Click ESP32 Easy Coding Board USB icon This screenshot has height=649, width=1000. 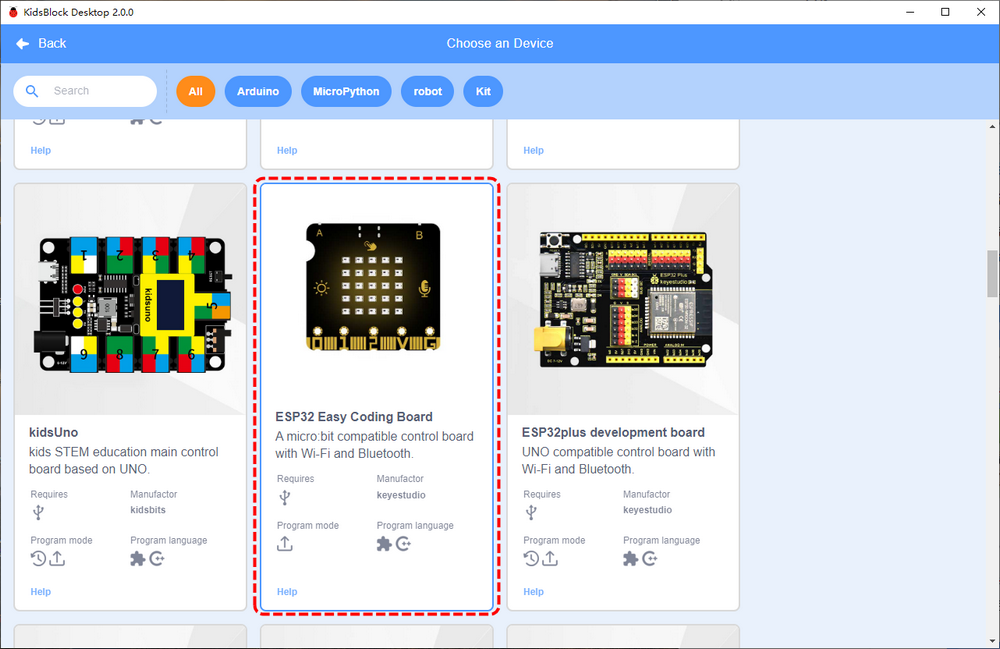click(x=285, y=497)
